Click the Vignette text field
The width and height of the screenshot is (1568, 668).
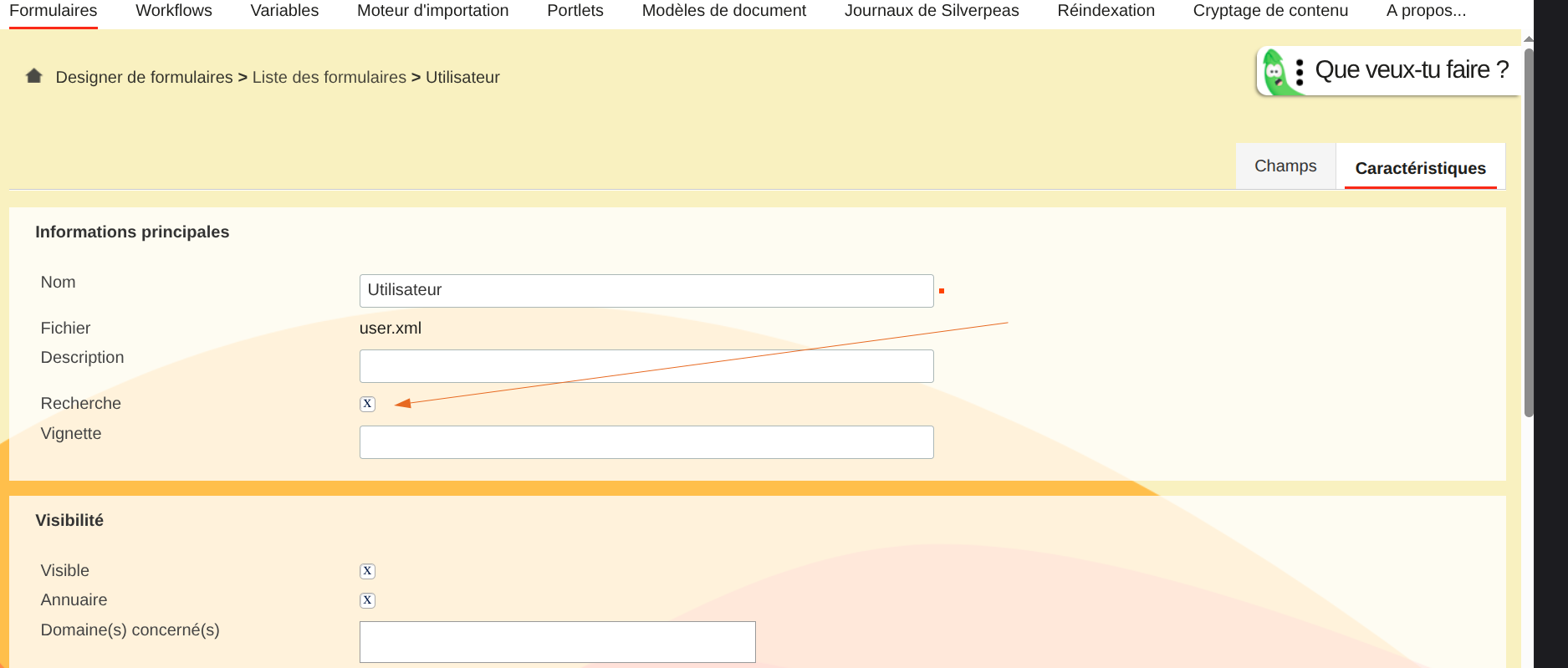[646, 442]
